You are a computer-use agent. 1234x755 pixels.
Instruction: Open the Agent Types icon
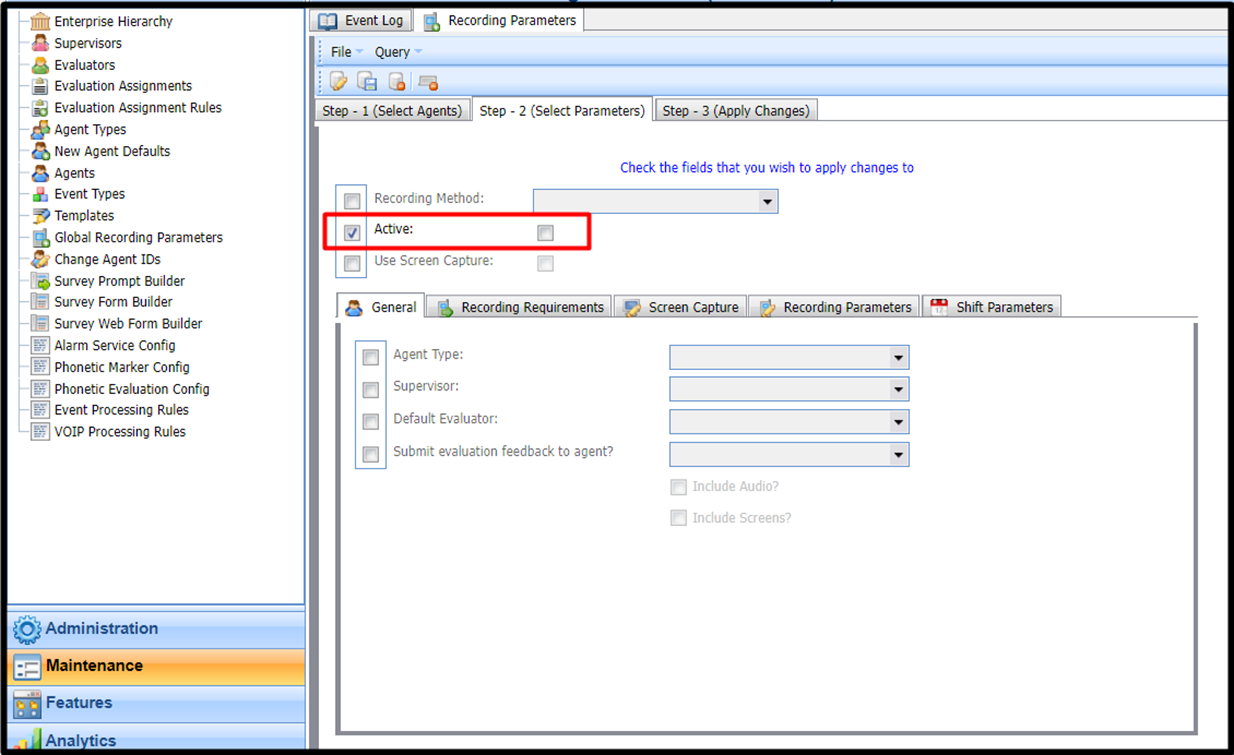pos(40,130)
